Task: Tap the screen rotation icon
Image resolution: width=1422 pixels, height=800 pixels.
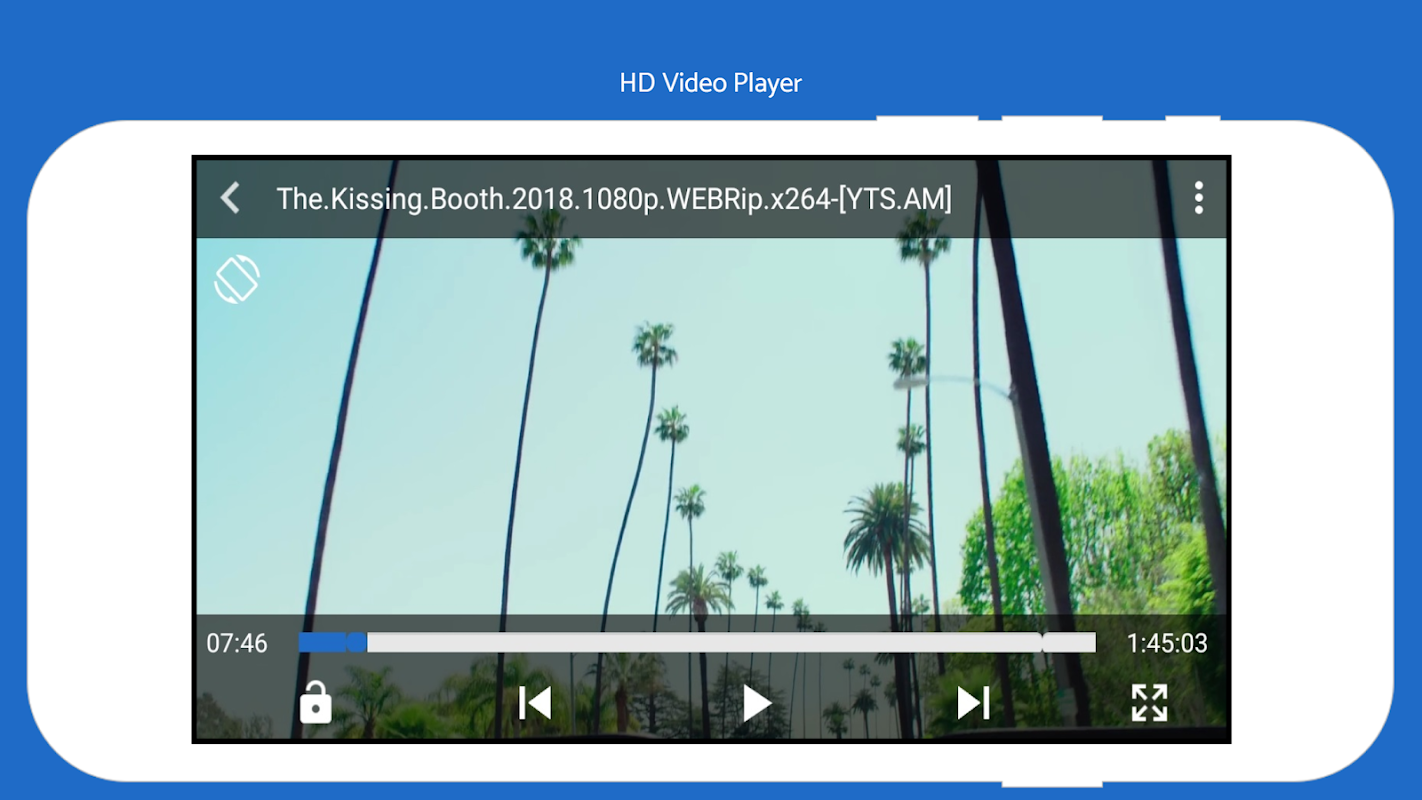Action: click(x=237, y=279)
